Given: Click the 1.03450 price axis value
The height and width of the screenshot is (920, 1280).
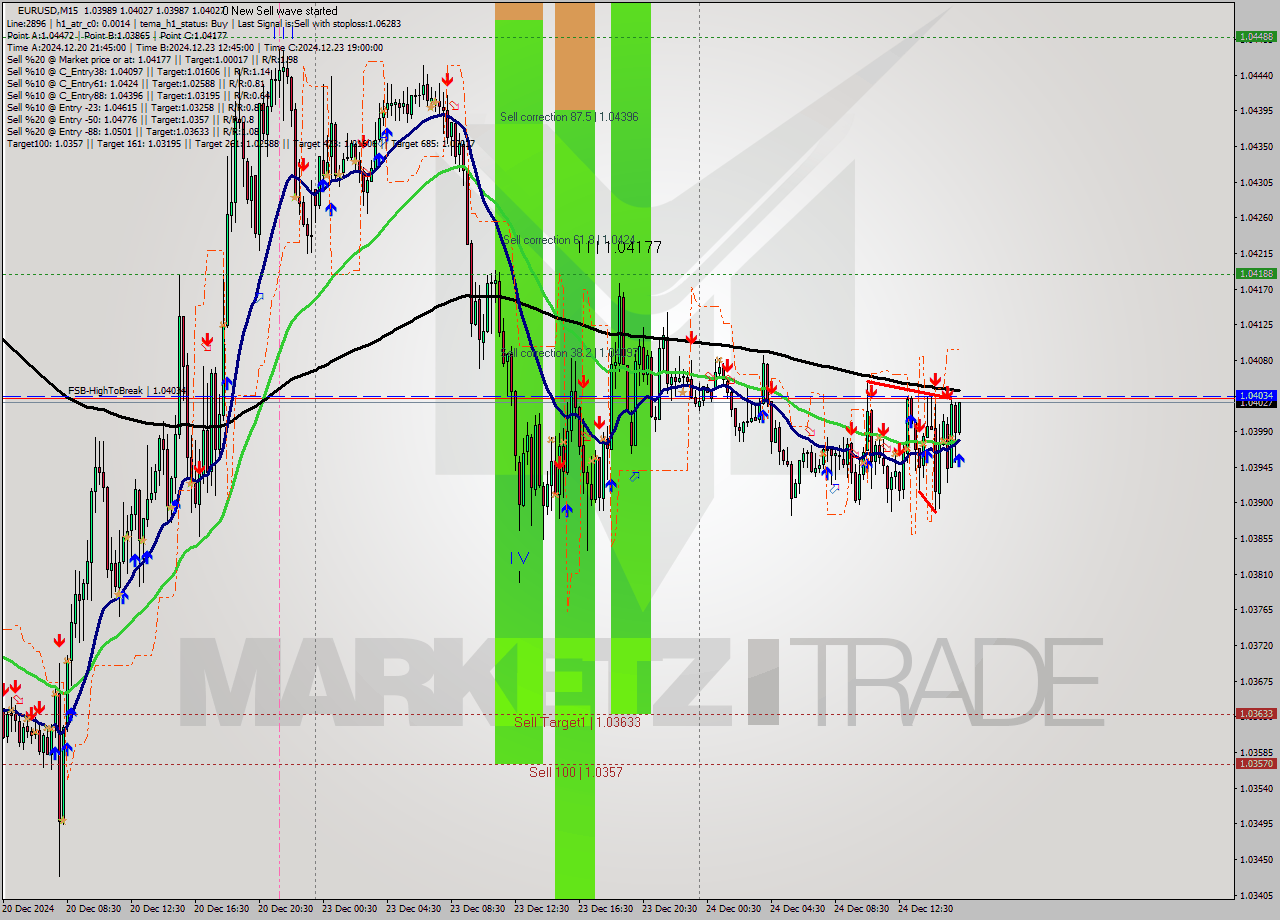Looking at the screenshot, I should pos(1256,859).
